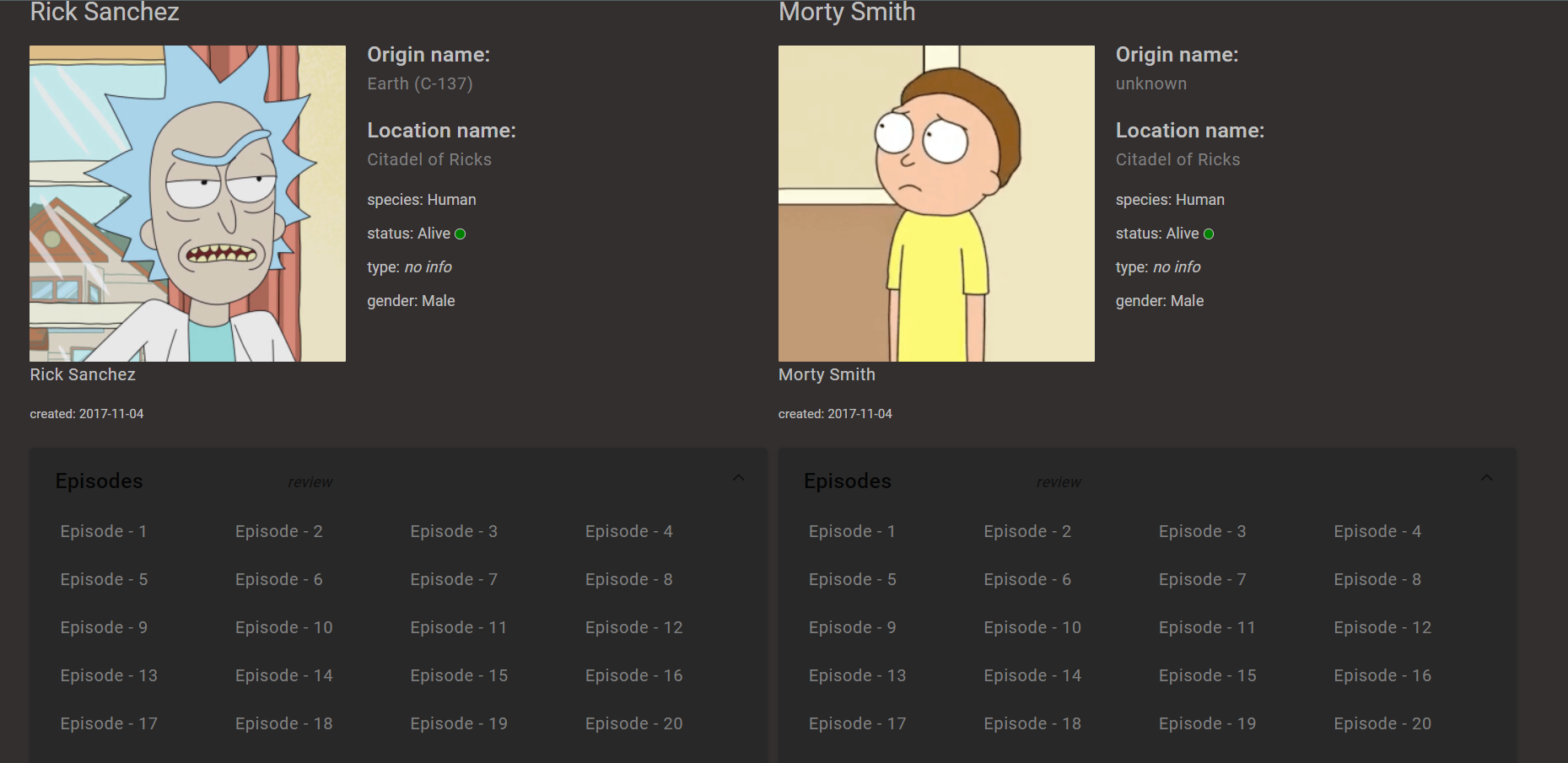
Task: Open Episode - 1 from Rick's episode list
Action: click(103, 531)
